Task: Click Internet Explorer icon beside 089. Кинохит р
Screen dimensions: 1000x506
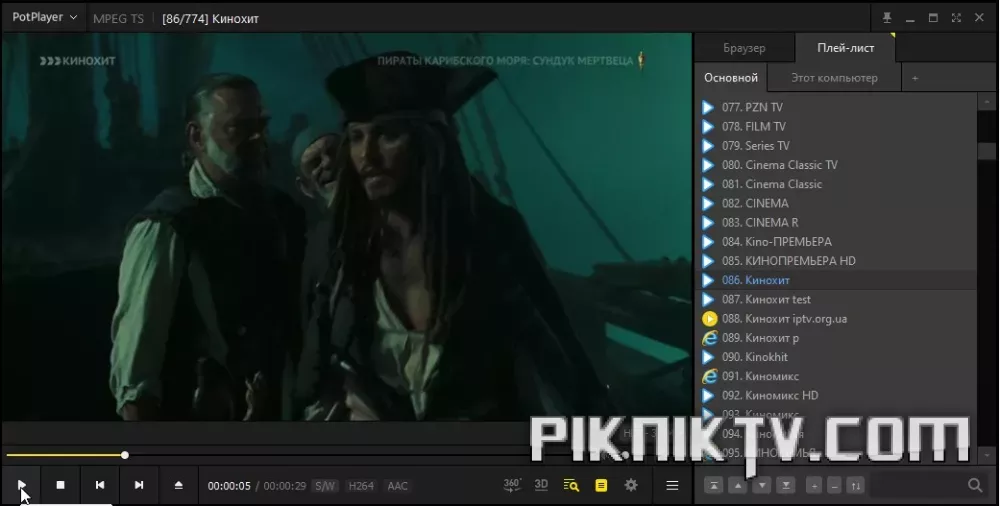Action: click(x=709, y=338)
